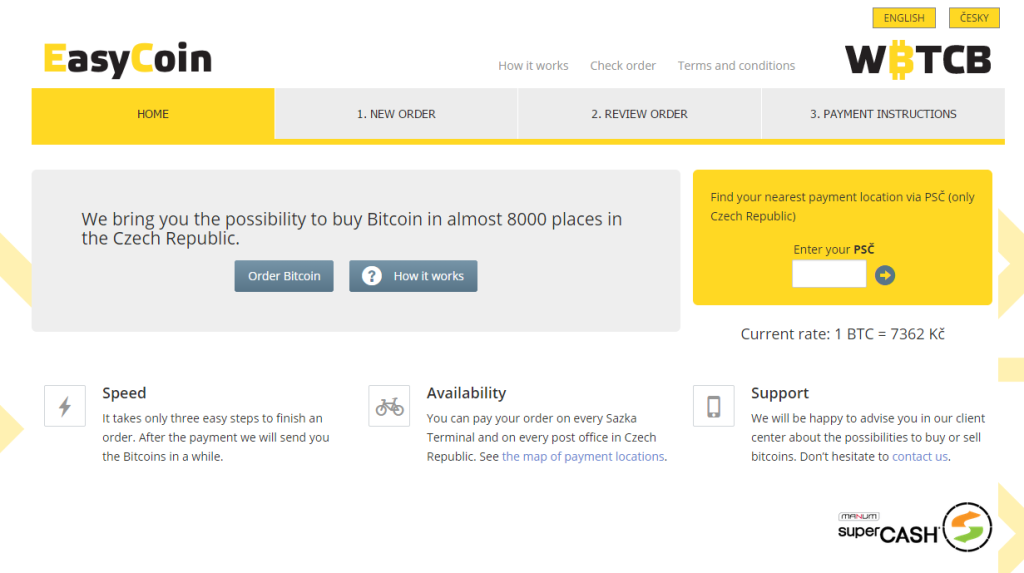Open the Check order link
The height and width of the screenshot is (573, 1024).
622,65
